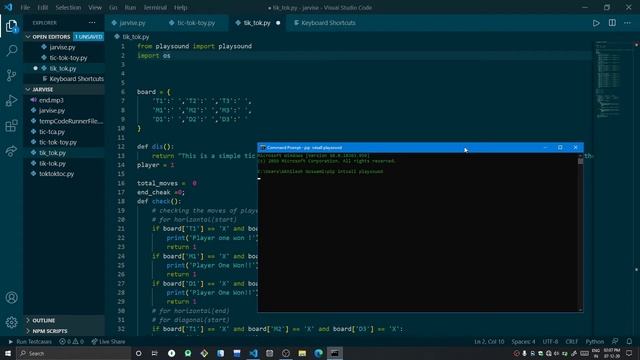The image size is (640, 360).
Task: Open File Explorer from taskbar
Action: (302, 353)
